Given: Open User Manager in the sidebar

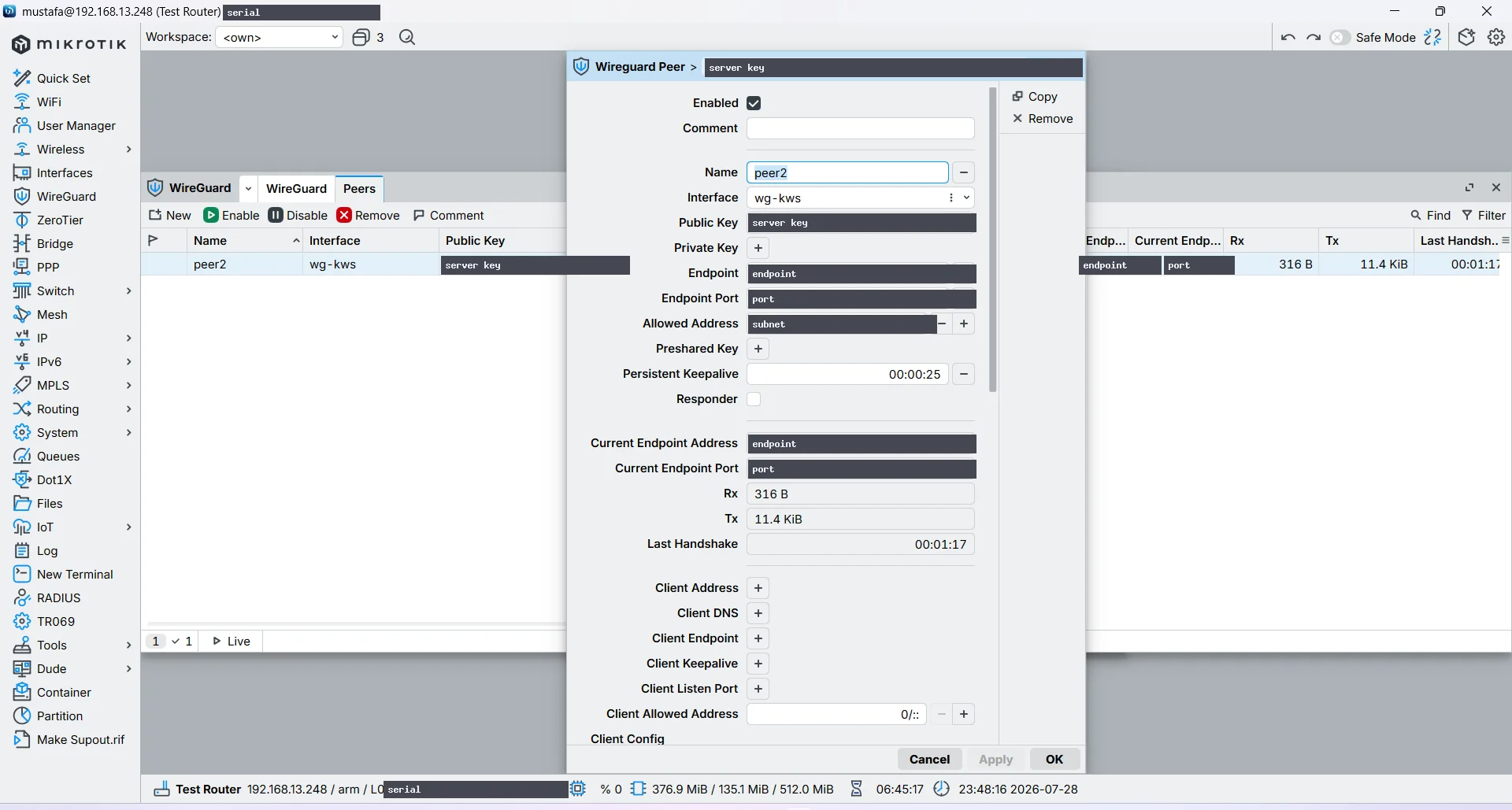Looking at the screenshot, I should click(x=65, y=125).
